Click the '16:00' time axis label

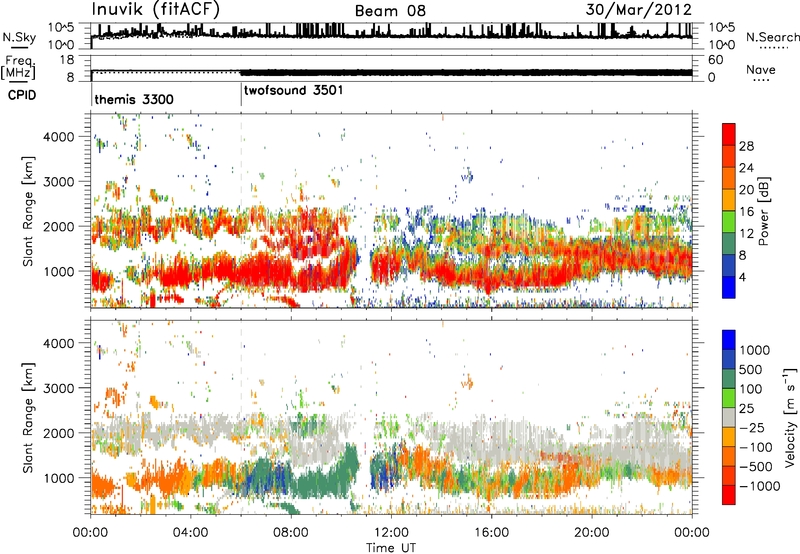491,533
